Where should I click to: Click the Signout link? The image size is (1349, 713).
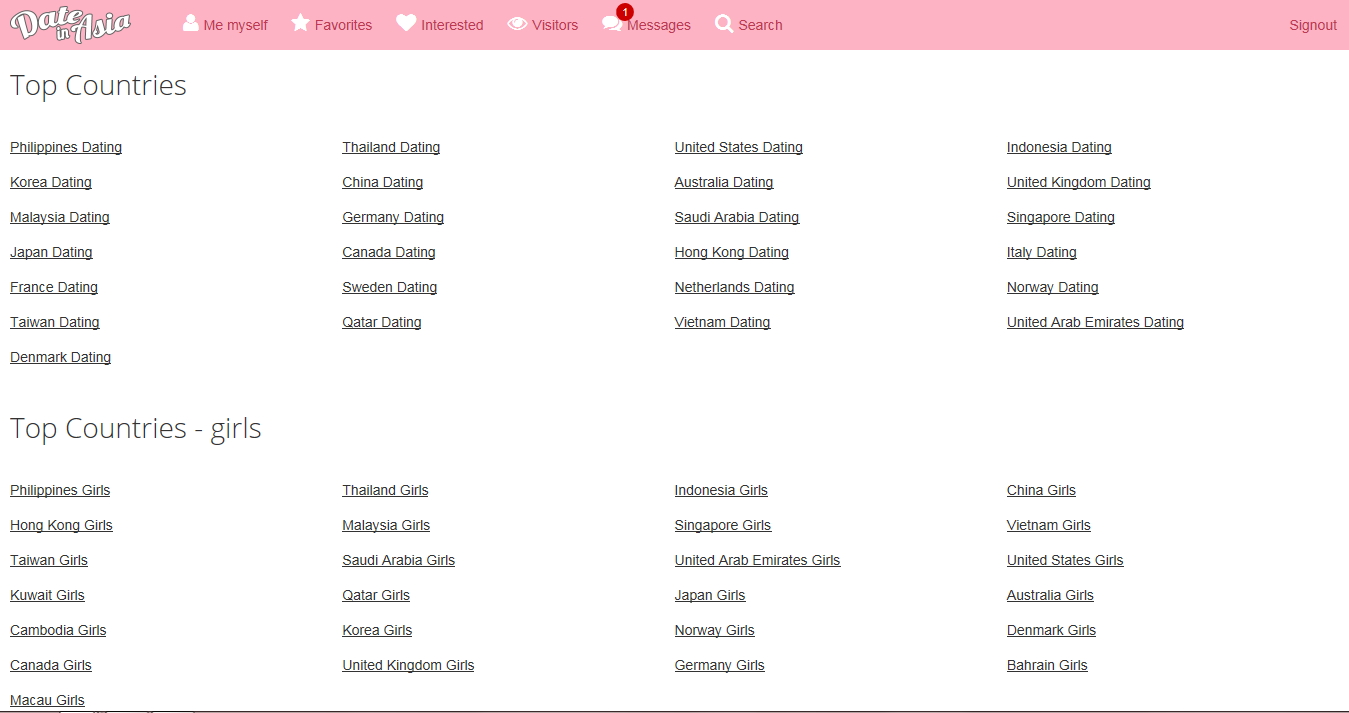1312,25
